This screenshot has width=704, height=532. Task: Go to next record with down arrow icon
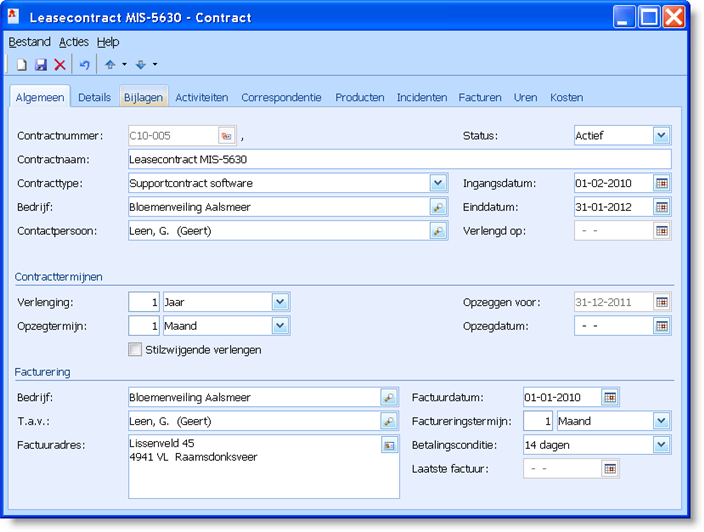pos(141,65)
